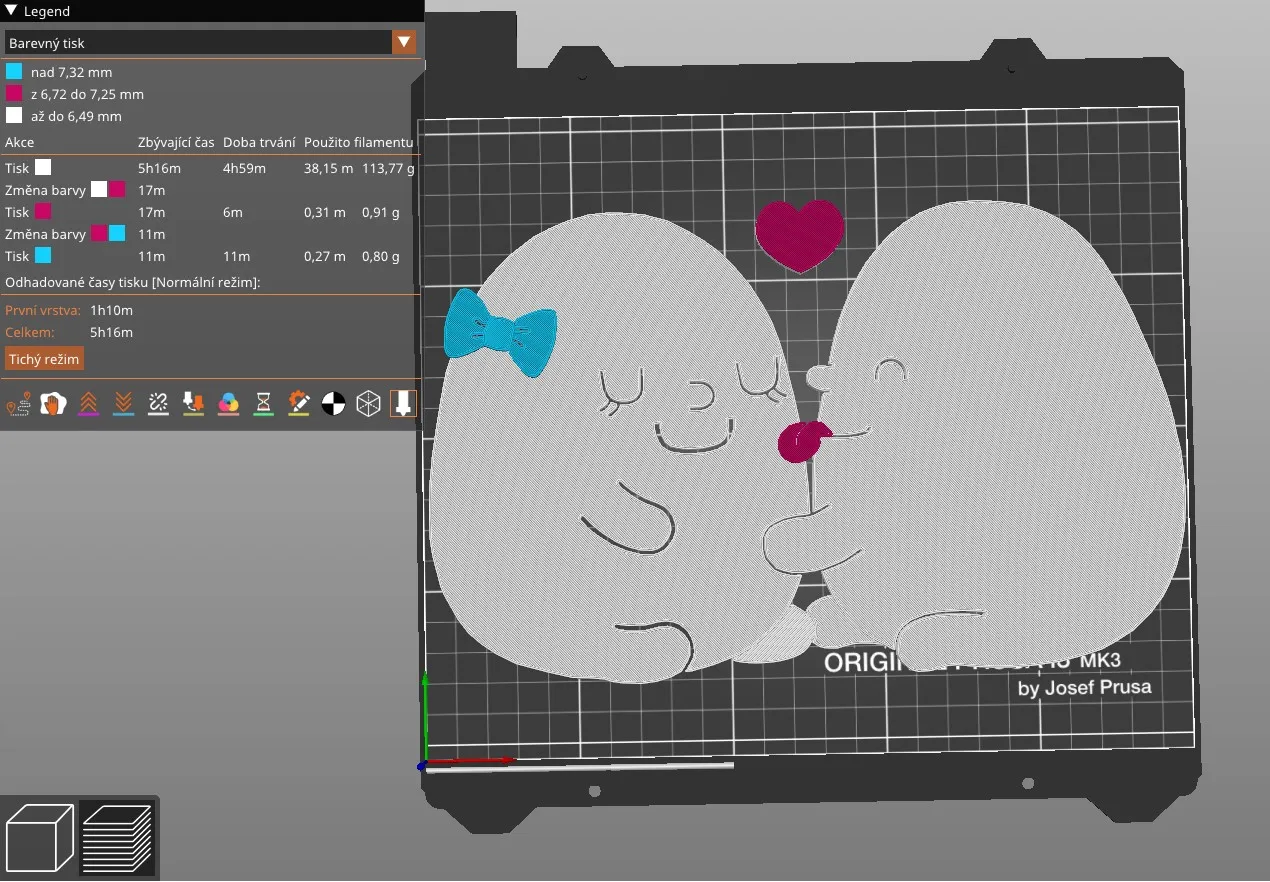Viewport: 1270px width, 882px height.
Task: Toggle cyan legend range 'nad 7,32 mm'
Action: (x=14, y=71)
